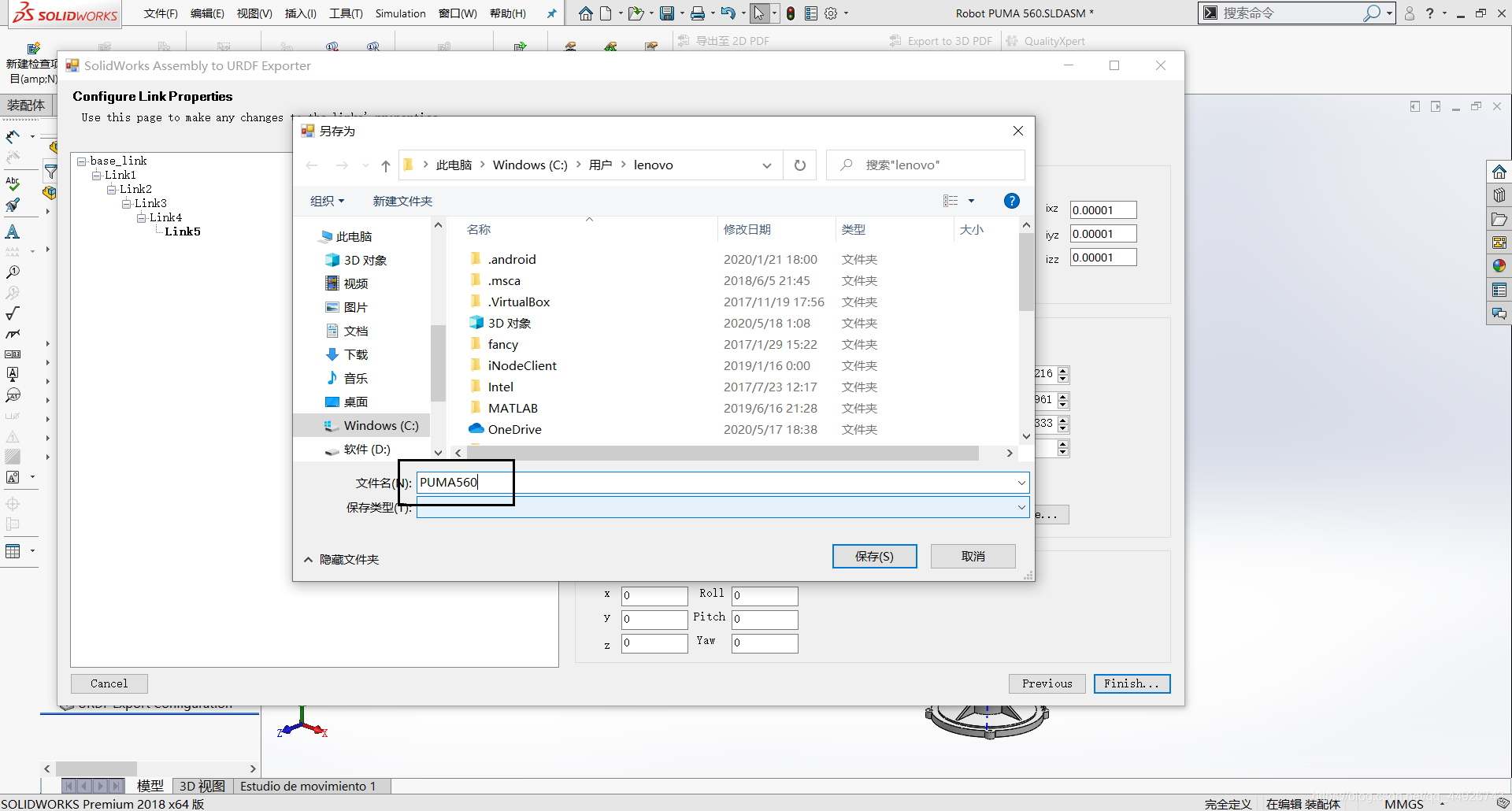Switch to Estudio de movimiento 1 tab
This screenshot has height=811, width=1512.
(308, 786)
